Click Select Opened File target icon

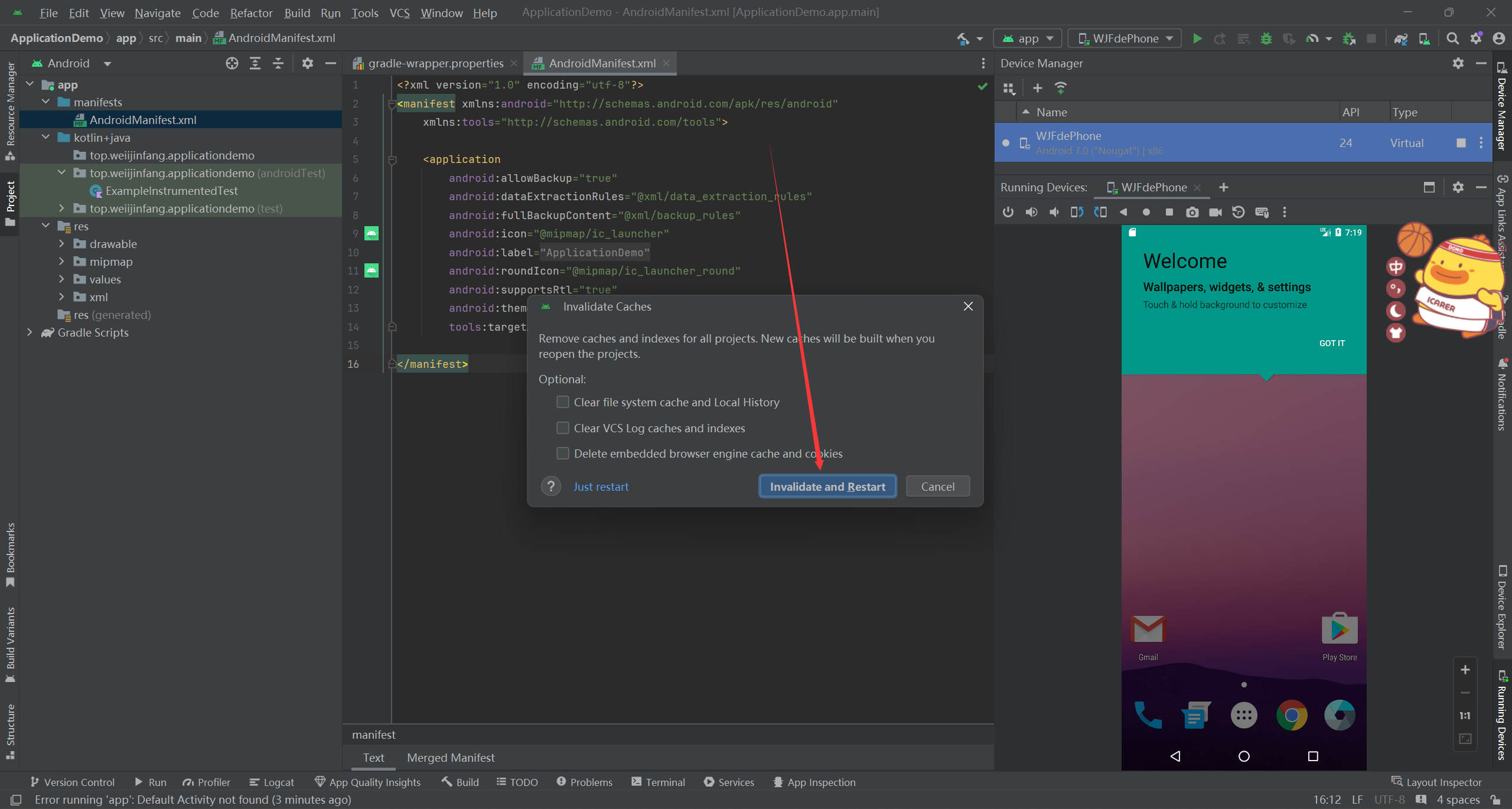click(x=232, y=63)
